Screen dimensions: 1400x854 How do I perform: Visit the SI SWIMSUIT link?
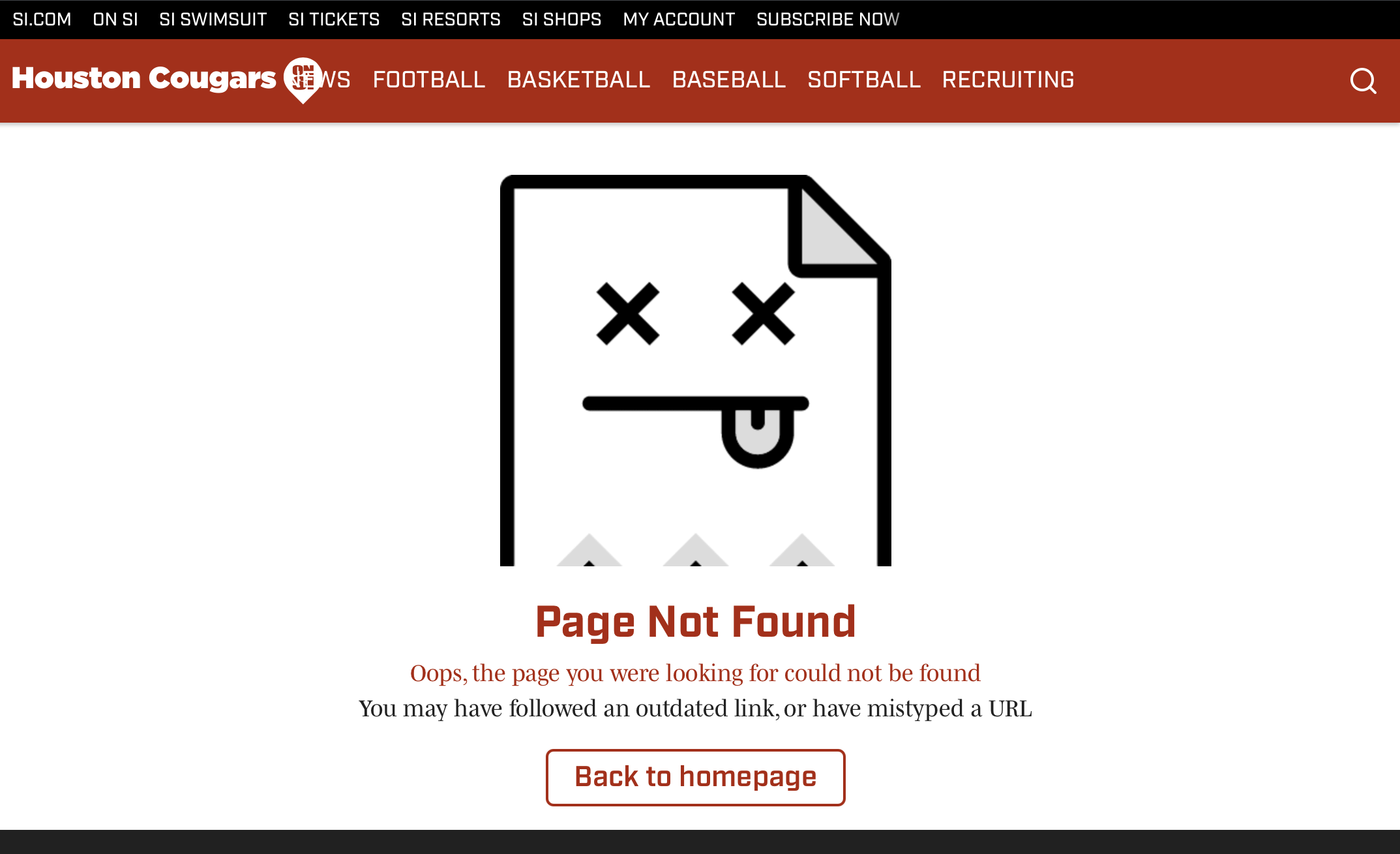[x=213, y=20]
